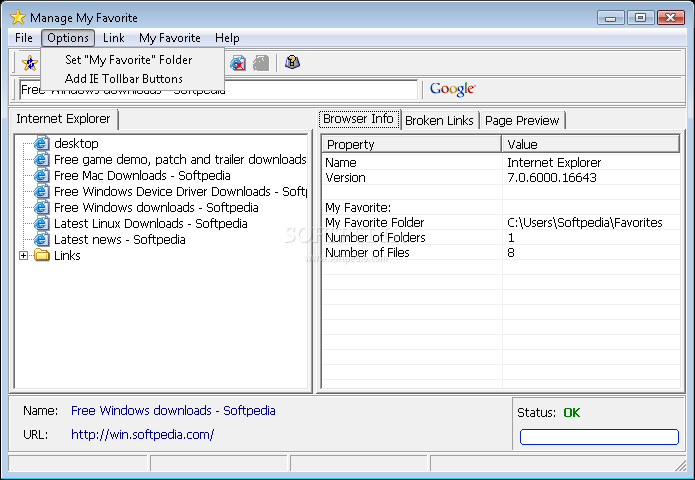Expand the Links folder node
This screenshot has height=480, width=695.
(x=23, y=255)
